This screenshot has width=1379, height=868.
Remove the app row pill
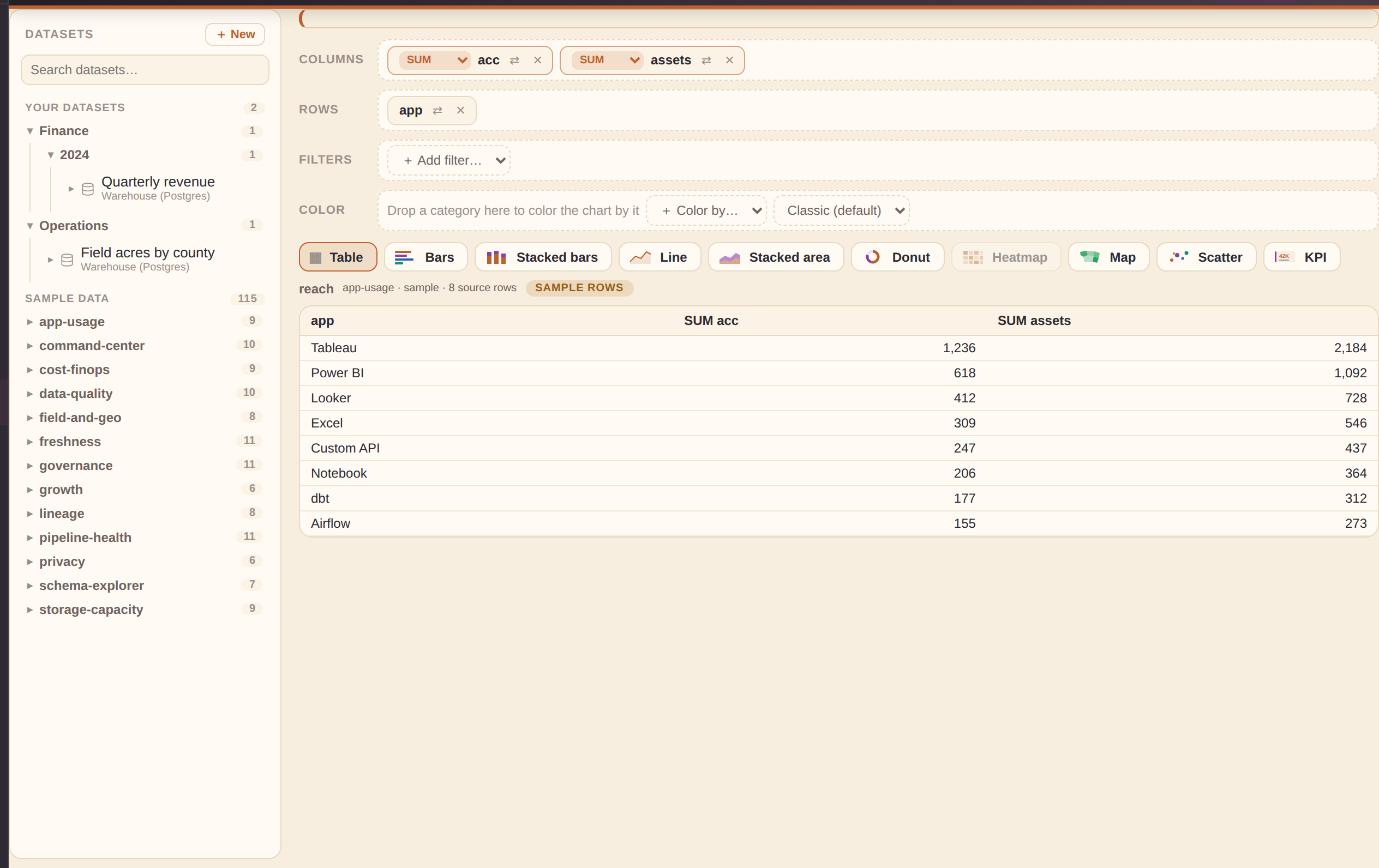tap(460, 111)
